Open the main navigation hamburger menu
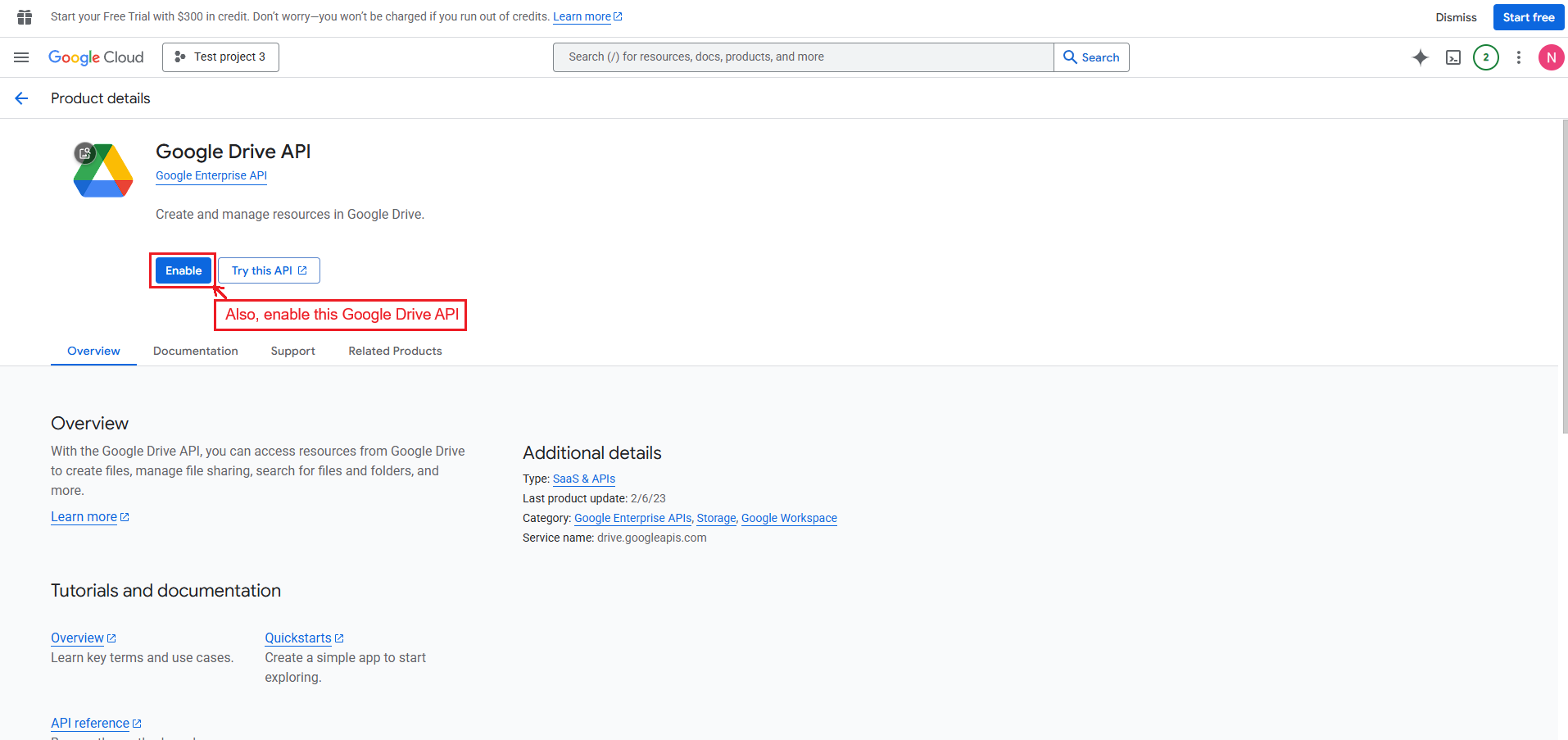This screenshot has height=740, width=1568. [x=21, y=57]
